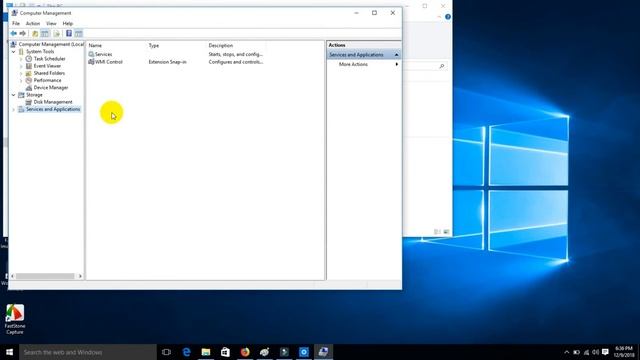Expand the Services and Applications node
The image size is (640, 360).
(x=13, y=109)
